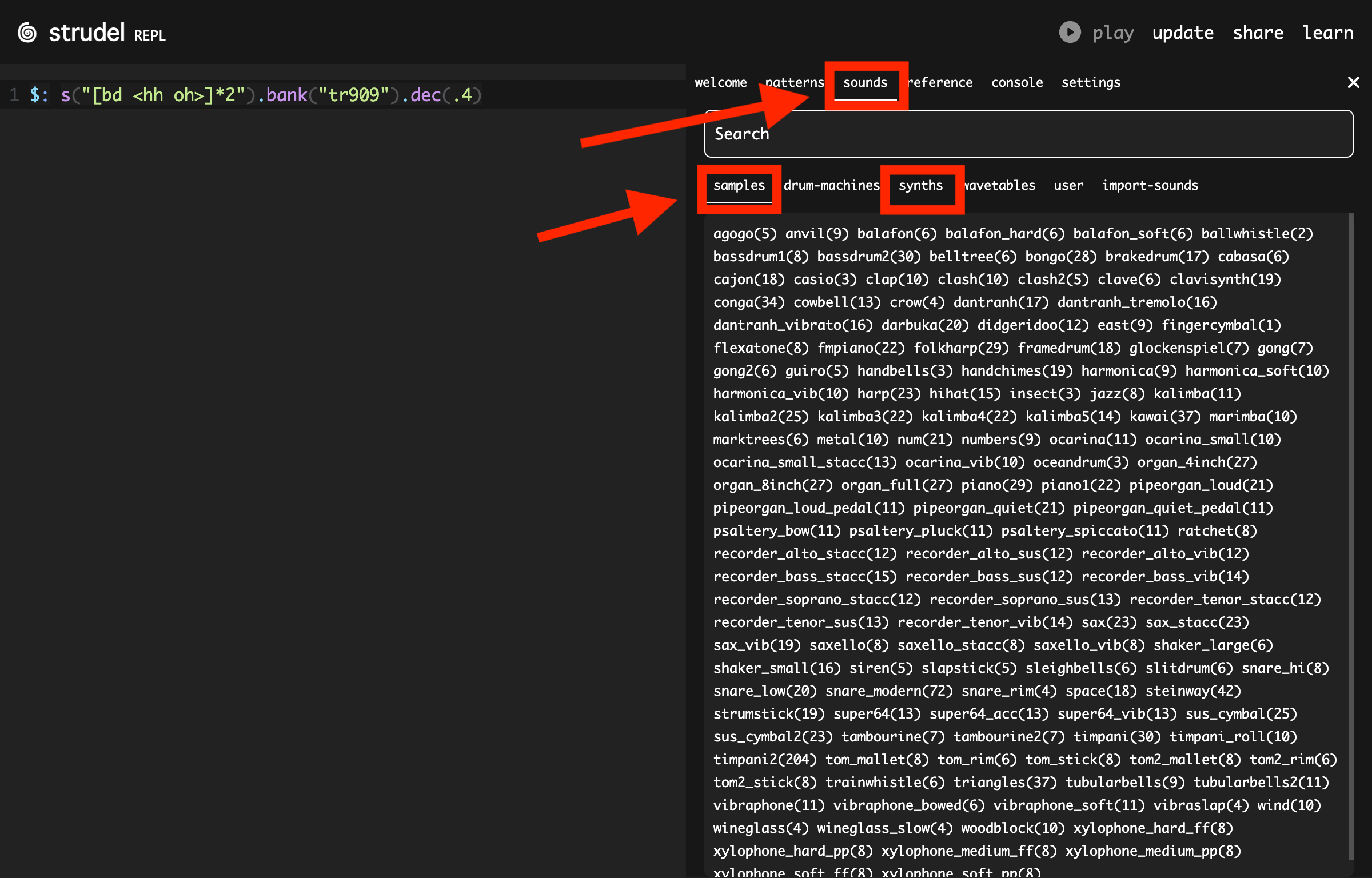This screenshot has width=1372, height=878.
Task: Filter sounds by drum-machines
Action: coord(831,186)
